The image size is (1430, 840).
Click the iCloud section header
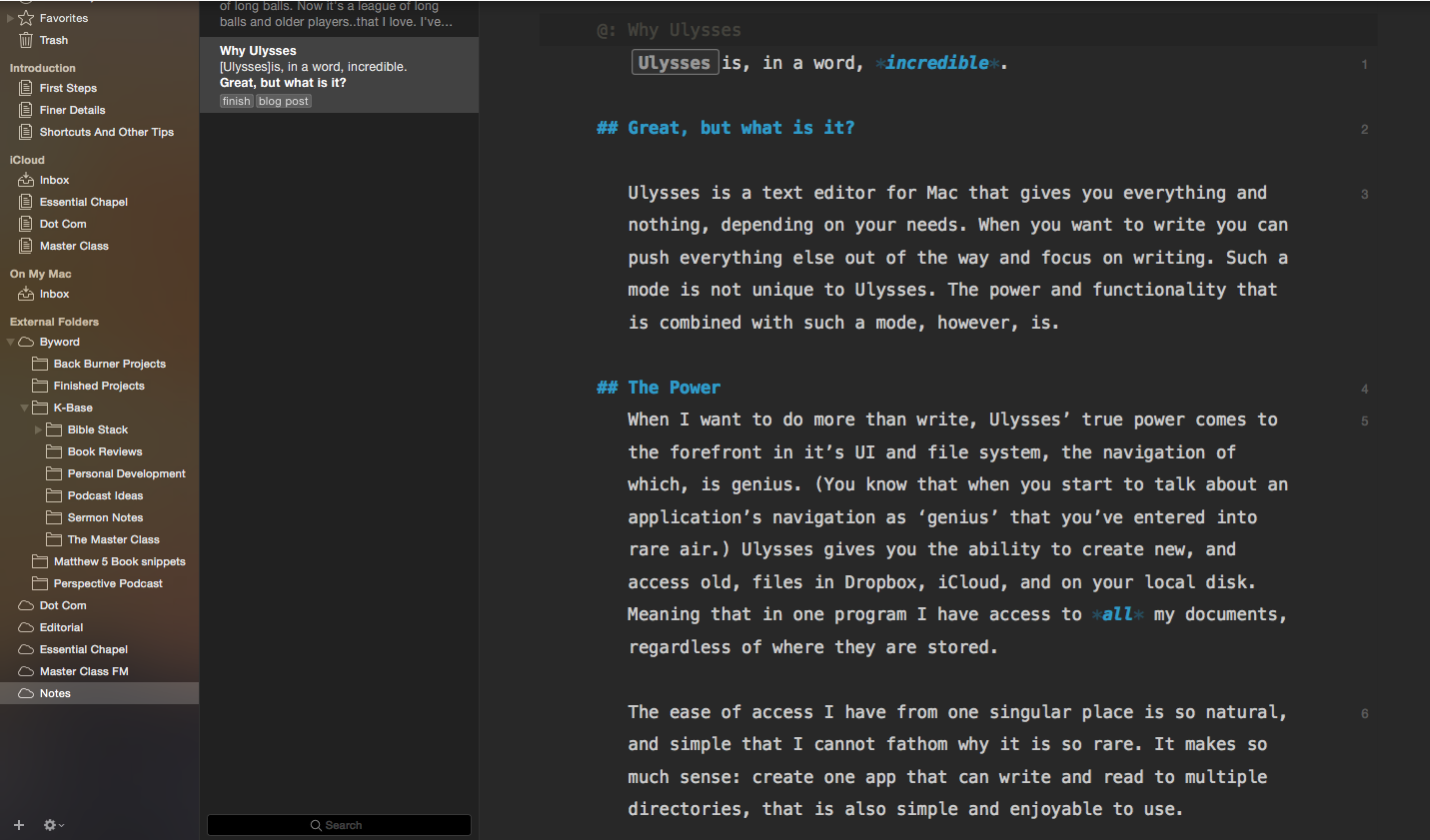coord(27,160)
